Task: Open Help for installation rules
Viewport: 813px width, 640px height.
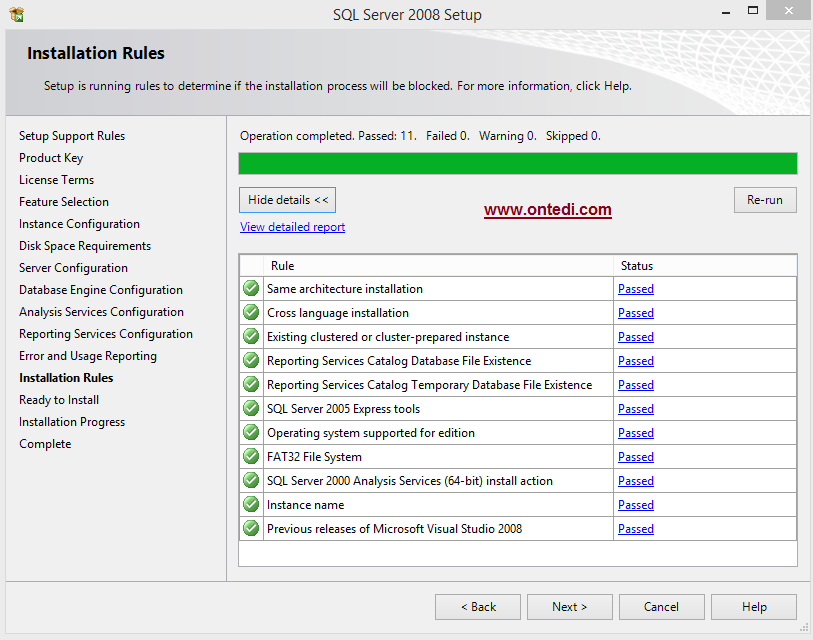Action: click(753, 607)
